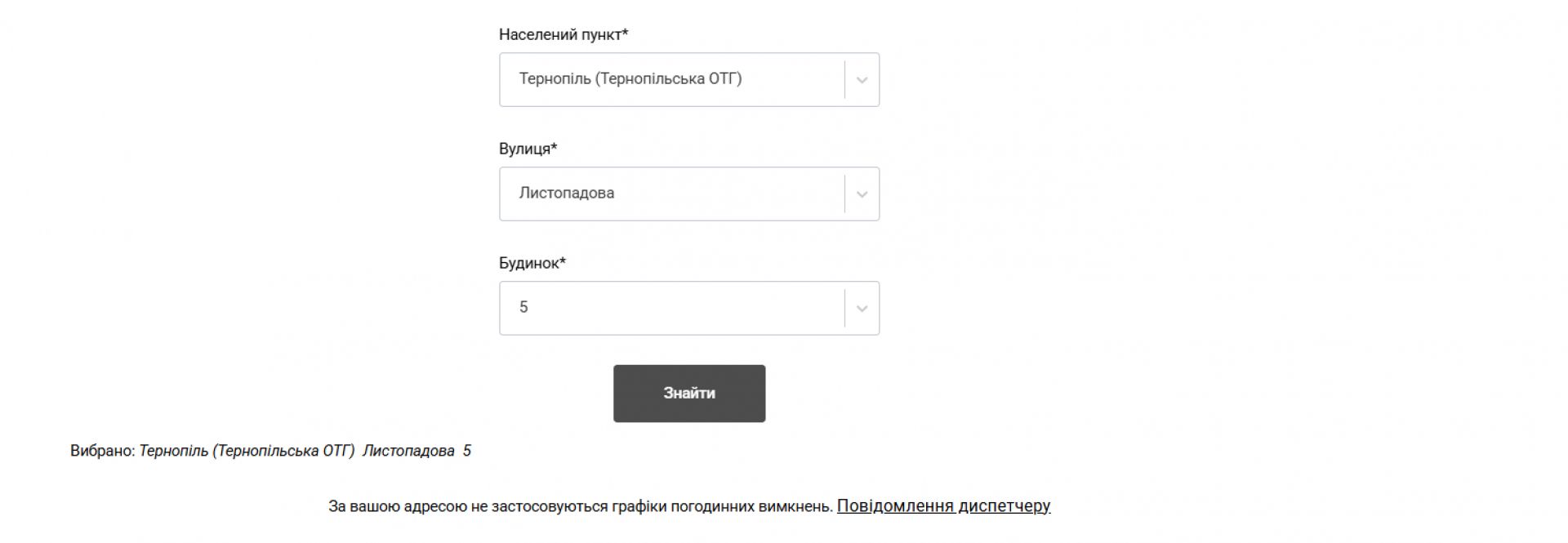Click the Населений пункт* field label

(x=563, y=35)
